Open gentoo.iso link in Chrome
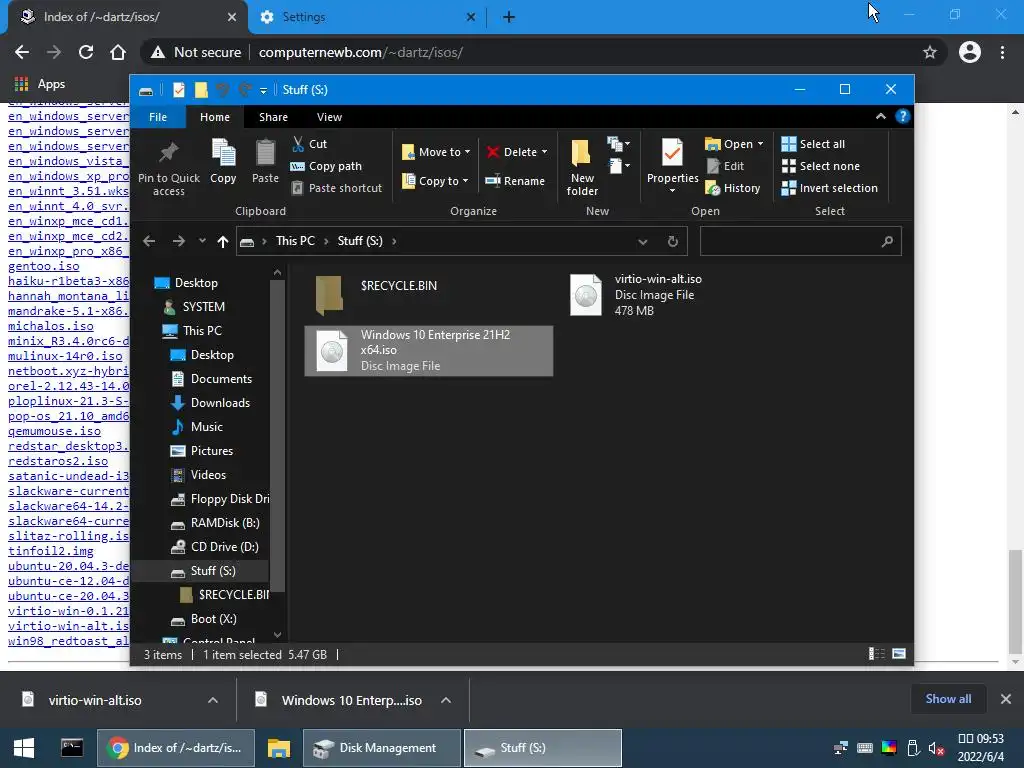 click(44, 266)
